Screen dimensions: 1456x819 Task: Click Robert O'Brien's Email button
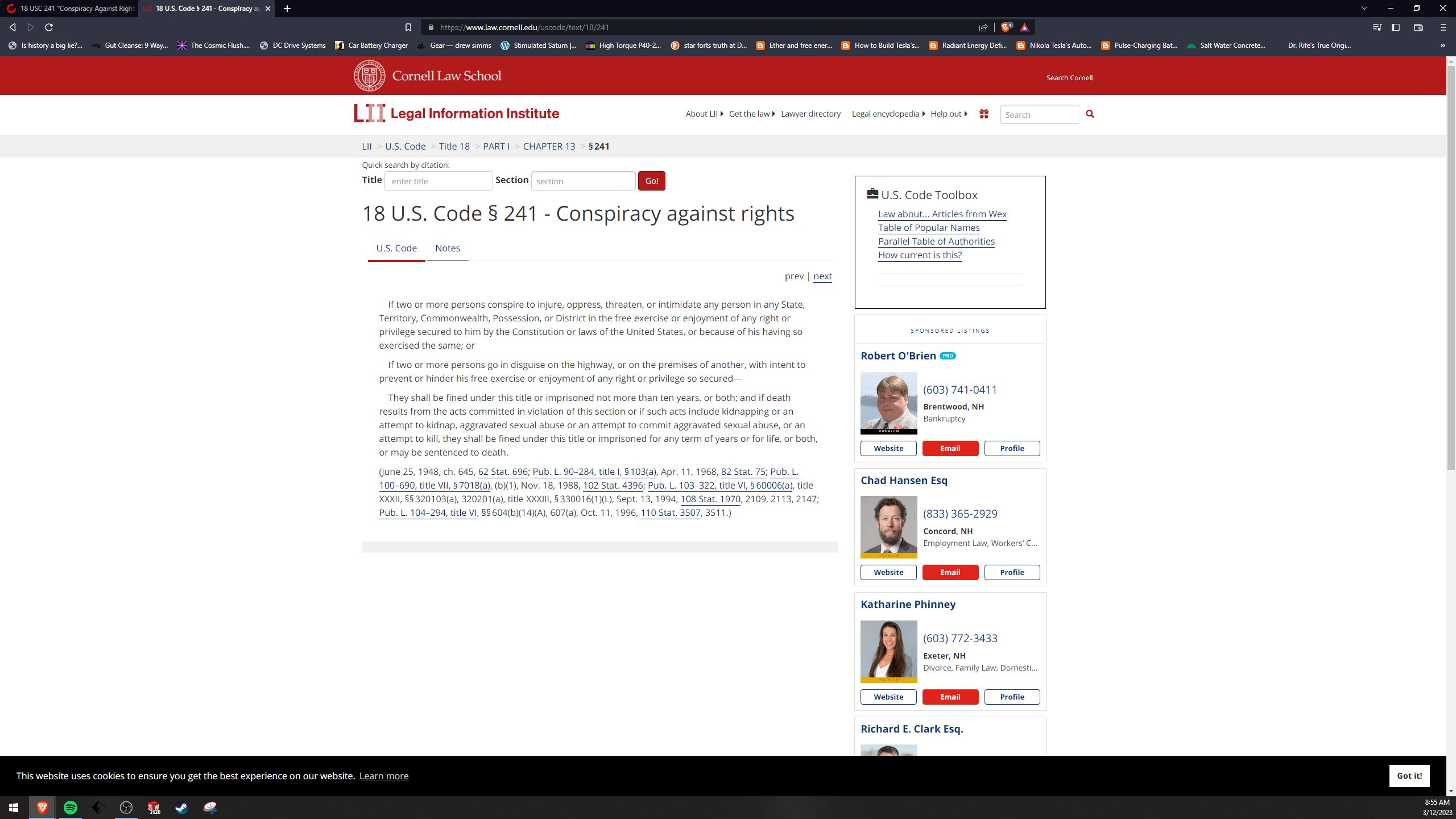[x=950, y=449]
